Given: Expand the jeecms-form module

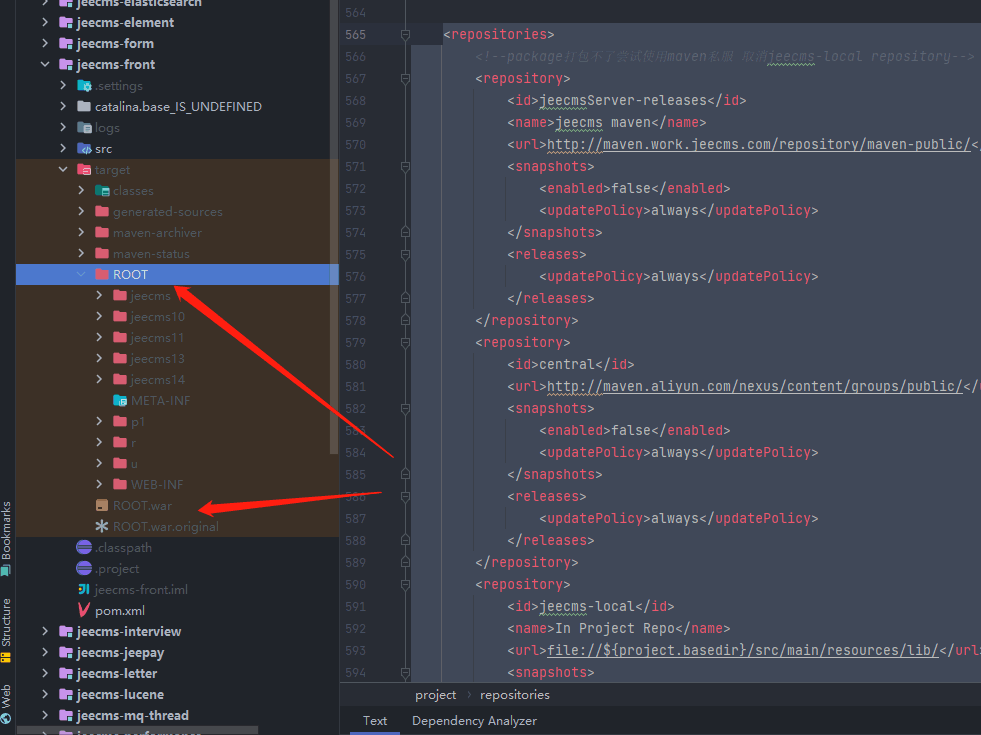Looking at the screenshot, I should (45, 43).
